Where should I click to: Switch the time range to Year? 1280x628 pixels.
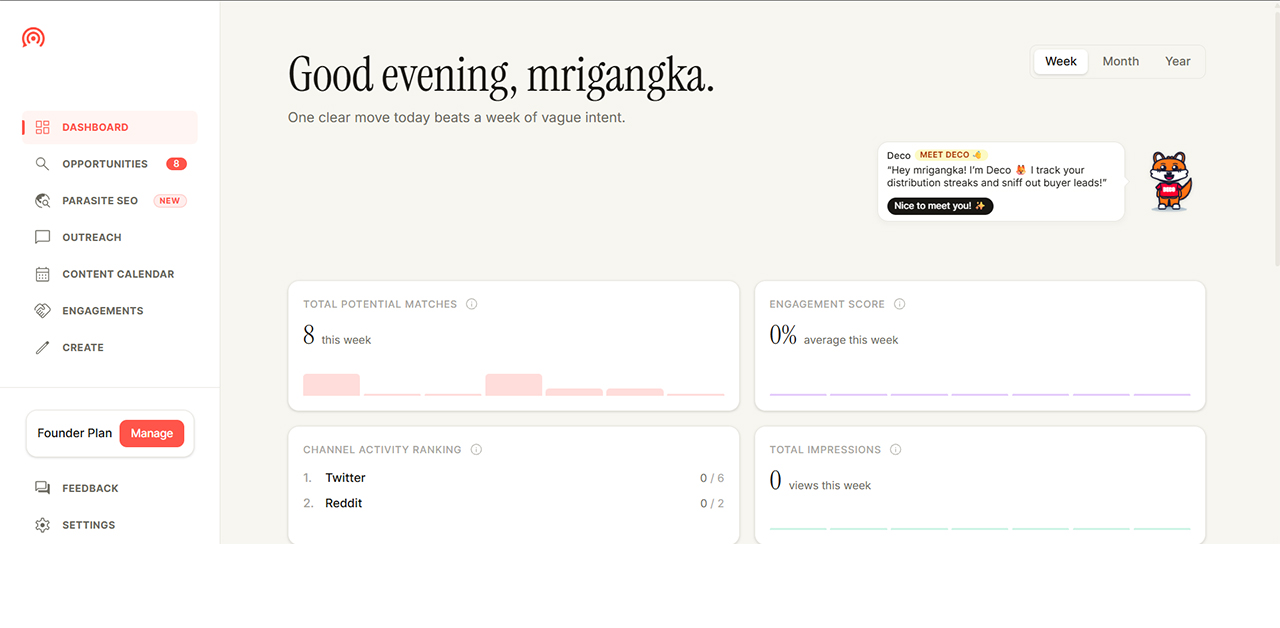(x=1178, y=61)
